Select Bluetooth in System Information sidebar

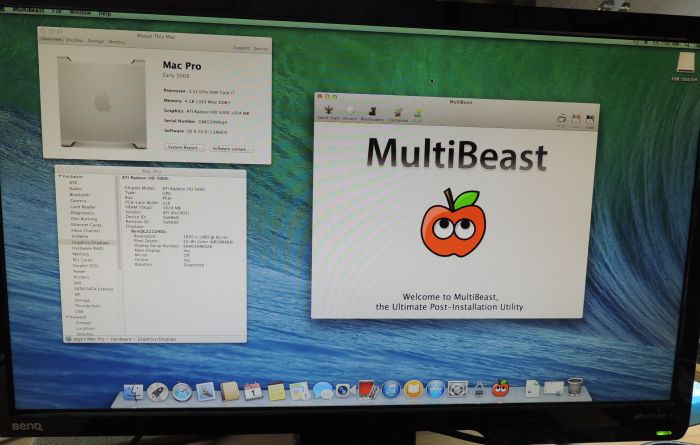coord(80,195)
